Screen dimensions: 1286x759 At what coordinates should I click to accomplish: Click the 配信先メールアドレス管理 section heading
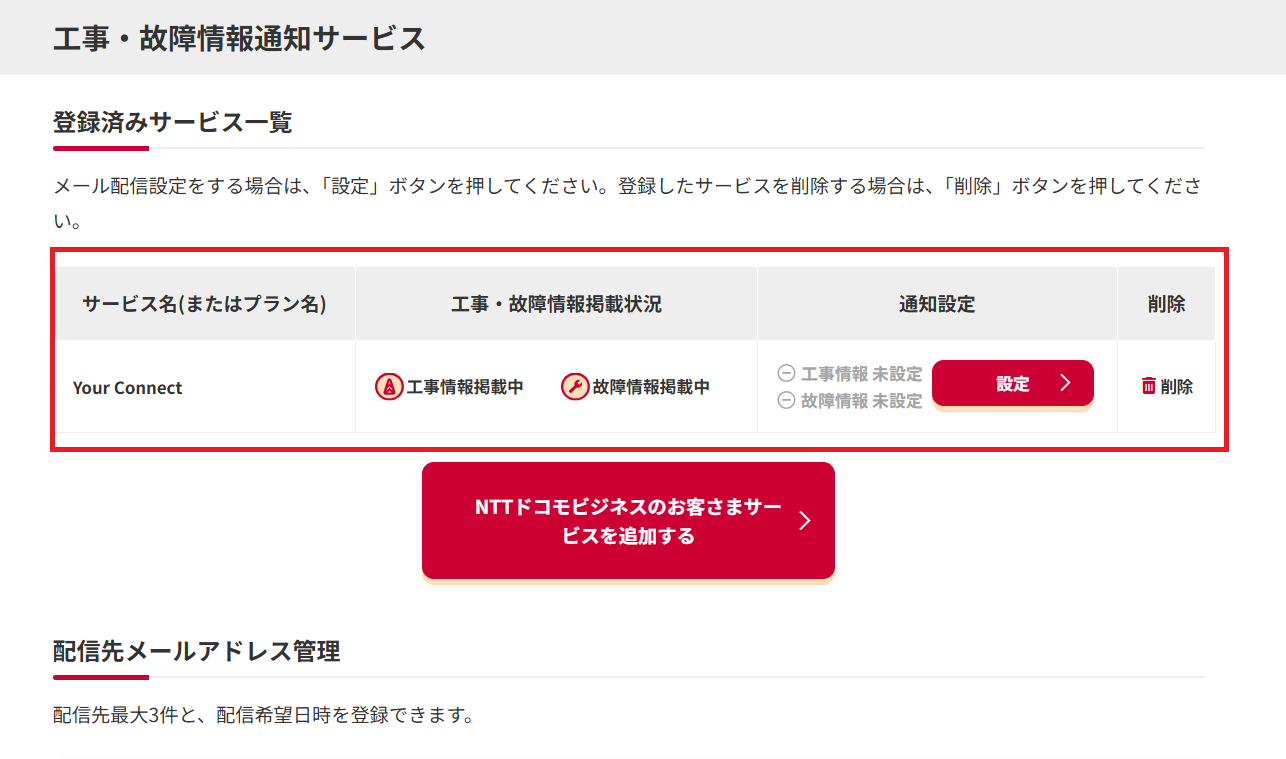(196, 651)
